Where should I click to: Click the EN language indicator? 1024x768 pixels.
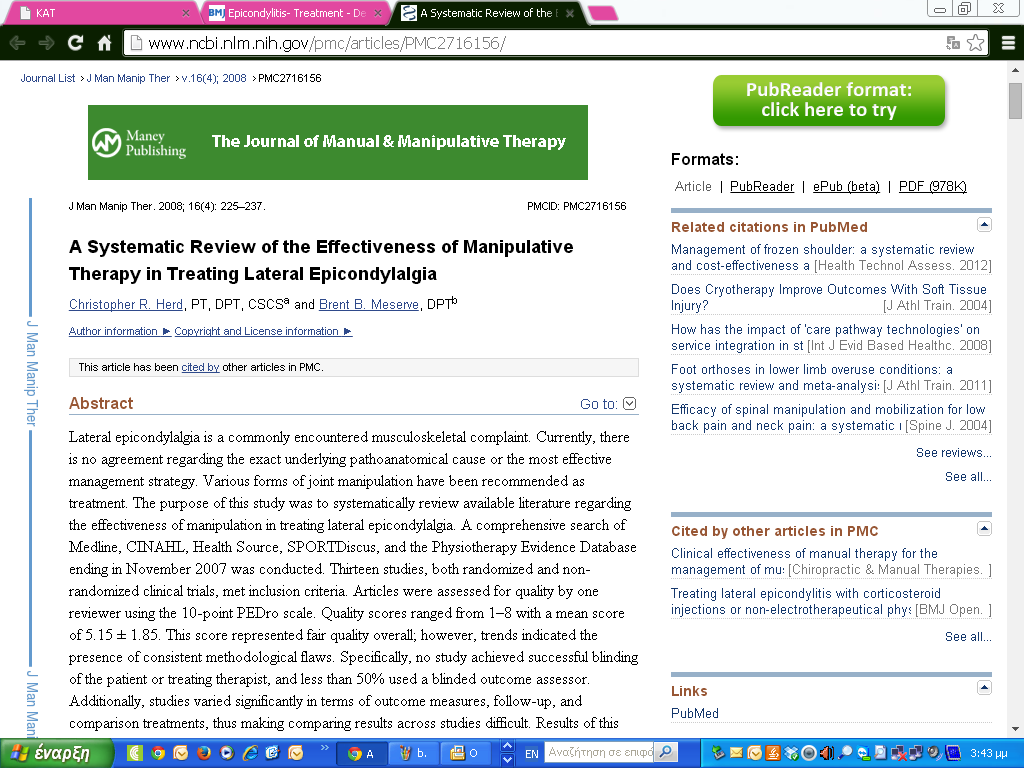532,754
